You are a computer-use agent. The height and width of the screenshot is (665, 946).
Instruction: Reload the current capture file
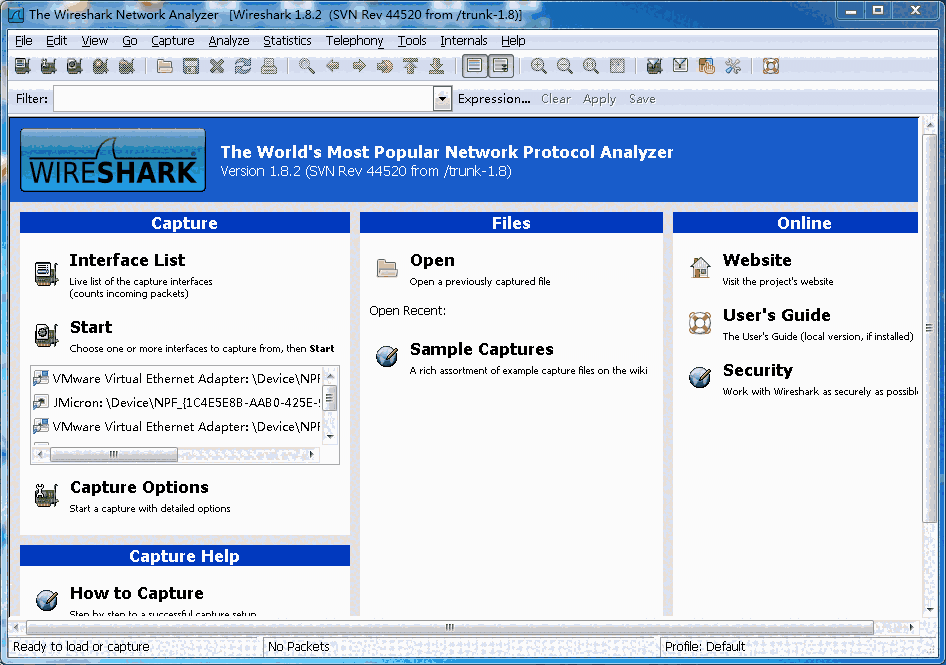point(242,66)
